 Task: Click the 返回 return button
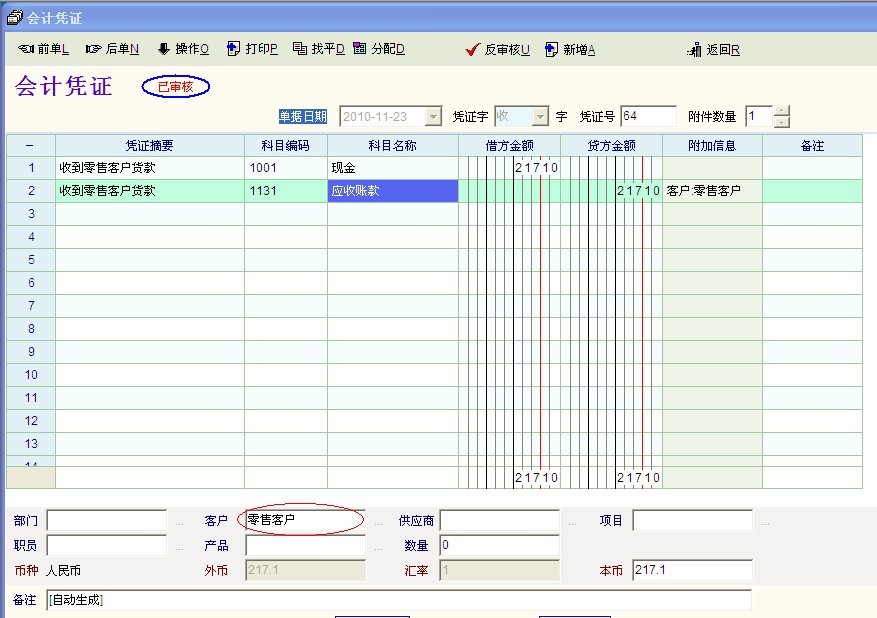pos(714,49)
